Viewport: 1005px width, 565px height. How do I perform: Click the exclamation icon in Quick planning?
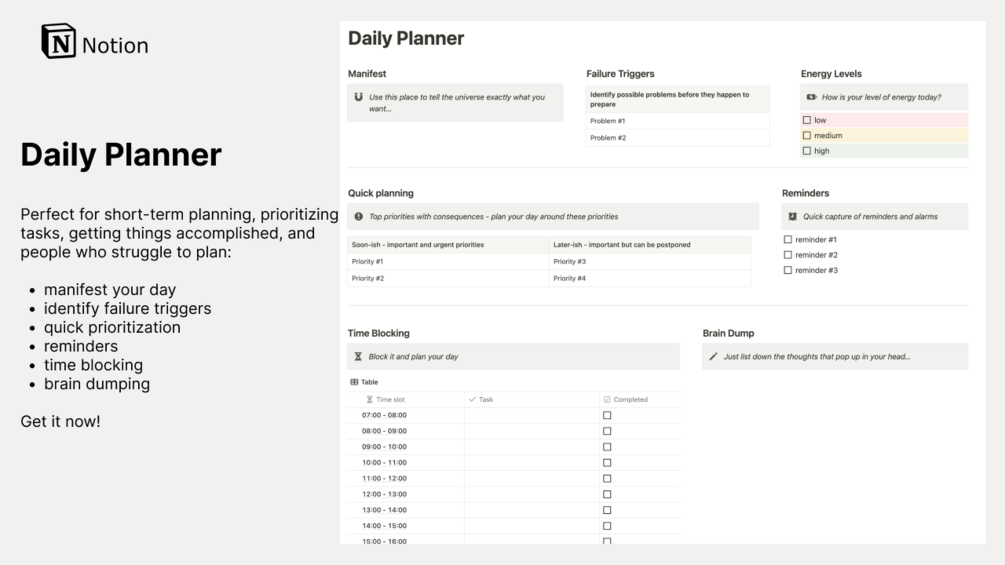pyautogui.click(x=359, y=216)
